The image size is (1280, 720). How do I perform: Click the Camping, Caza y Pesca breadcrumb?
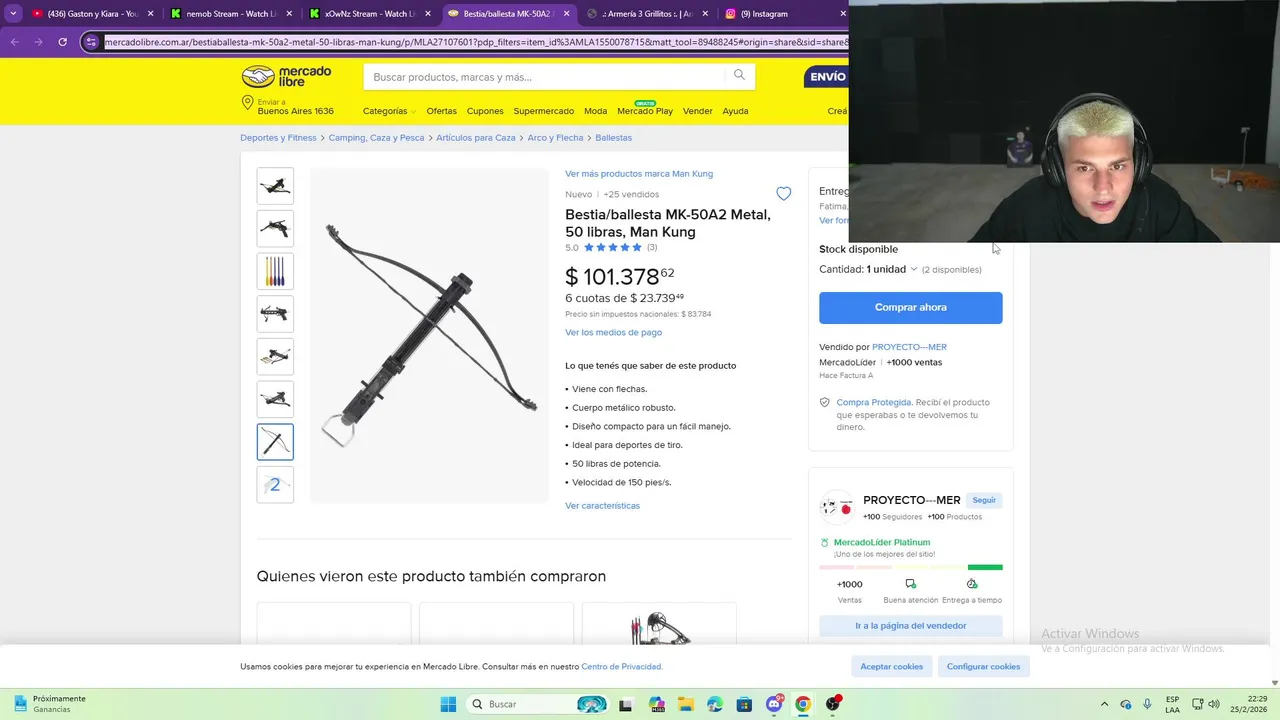pyautogui.click(x=376, y=138)
